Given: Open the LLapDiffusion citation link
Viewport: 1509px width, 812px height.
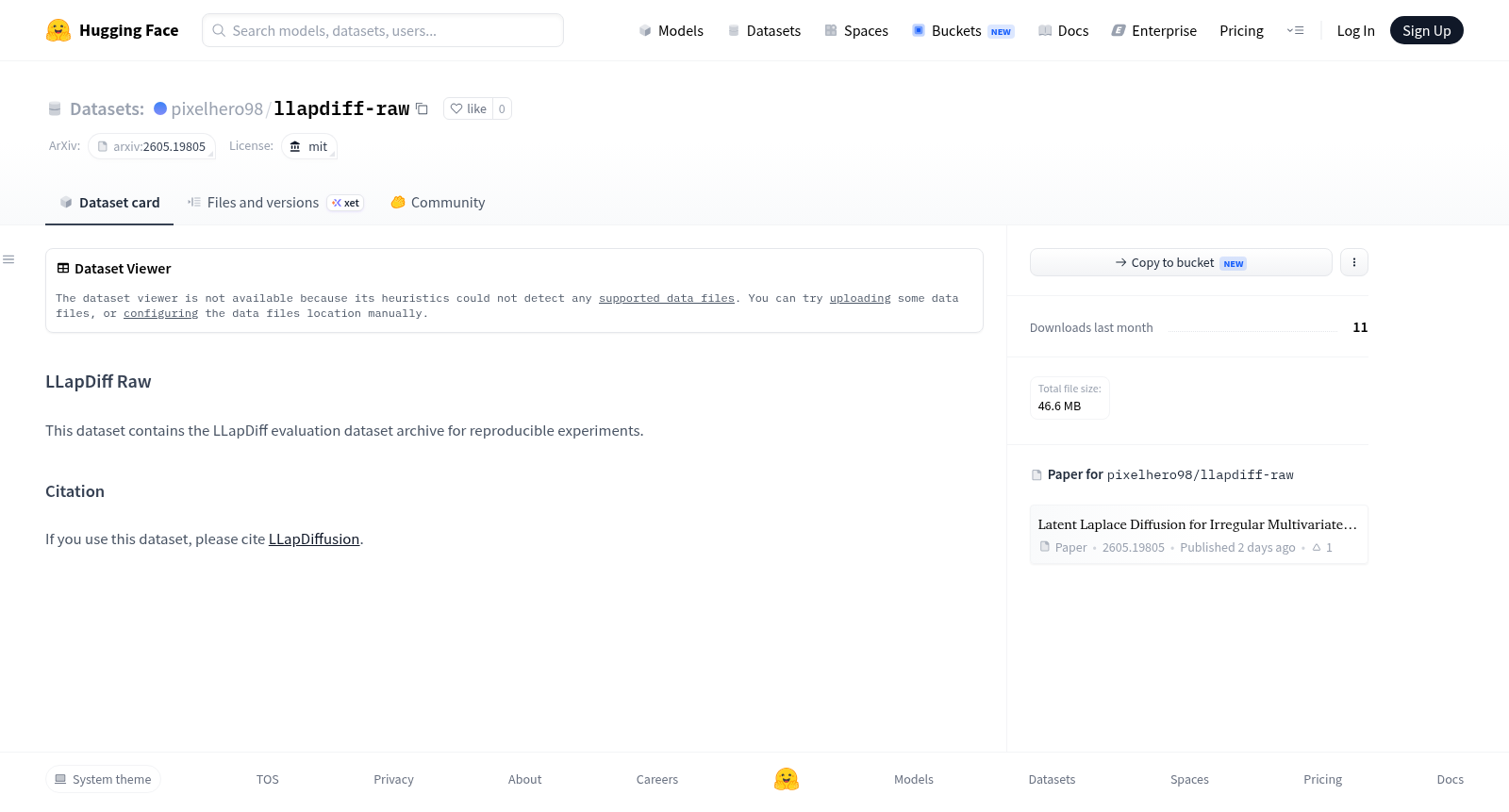Looking at the screenshot, I should pyautogui.click(x=314, y=539).
